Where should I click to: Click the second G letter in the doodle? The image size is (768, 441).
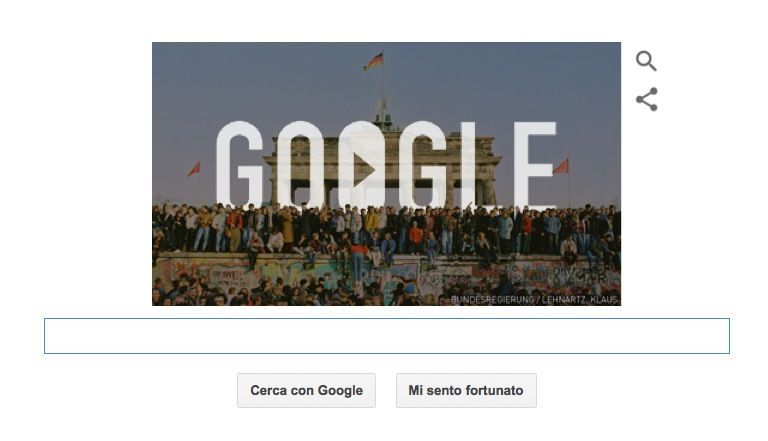click(x=423, y=164)
